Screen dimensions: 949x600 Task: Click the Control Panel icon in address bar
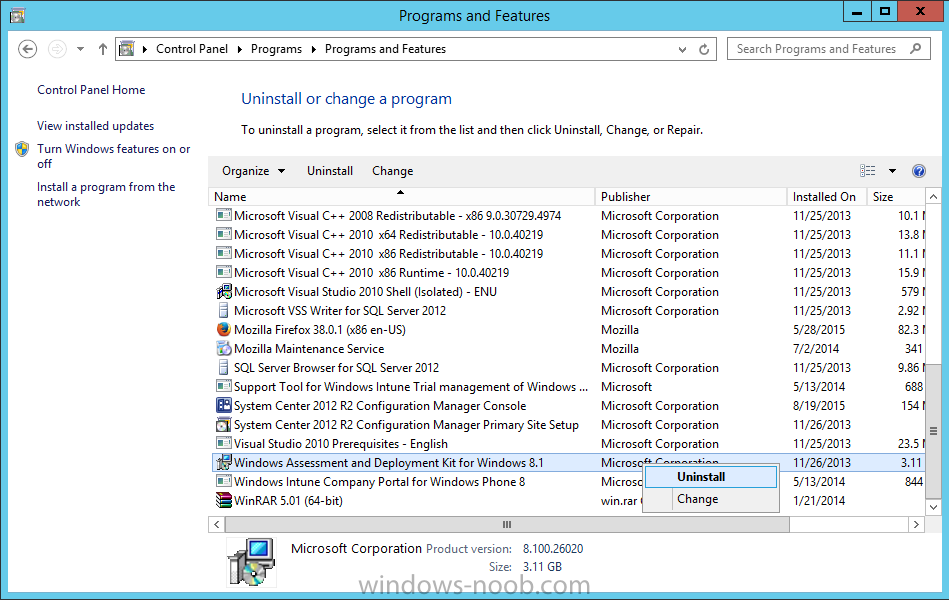click(126, 48)
